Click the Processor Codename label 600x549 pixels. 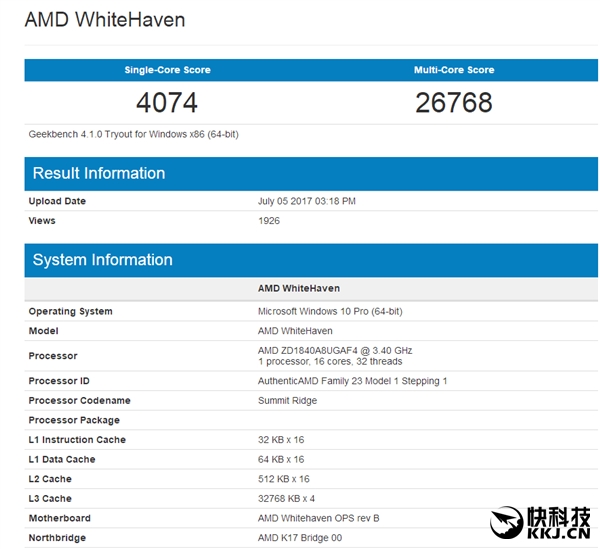(79, 401)
